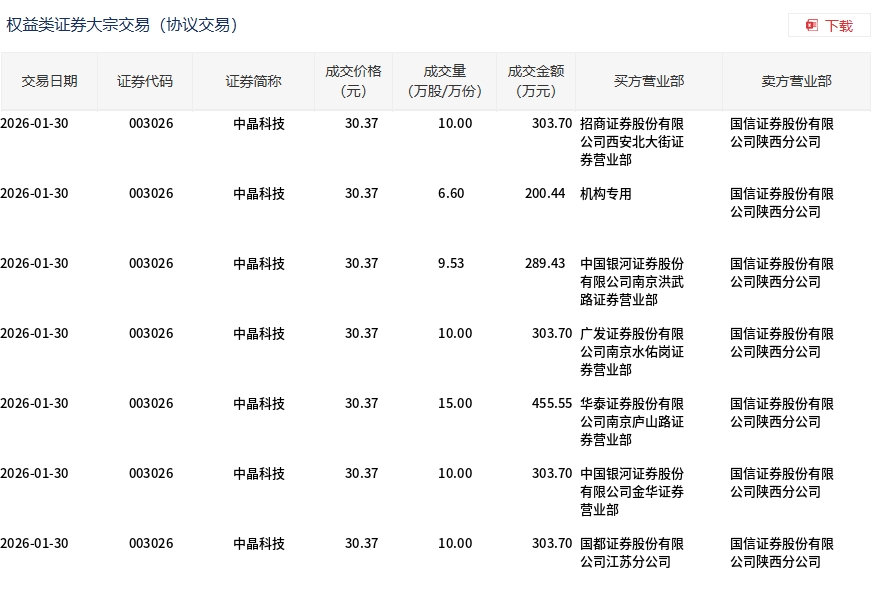The image size is (872, 602).
Task: Click the 下载 download button
Action: click(829, 26)
